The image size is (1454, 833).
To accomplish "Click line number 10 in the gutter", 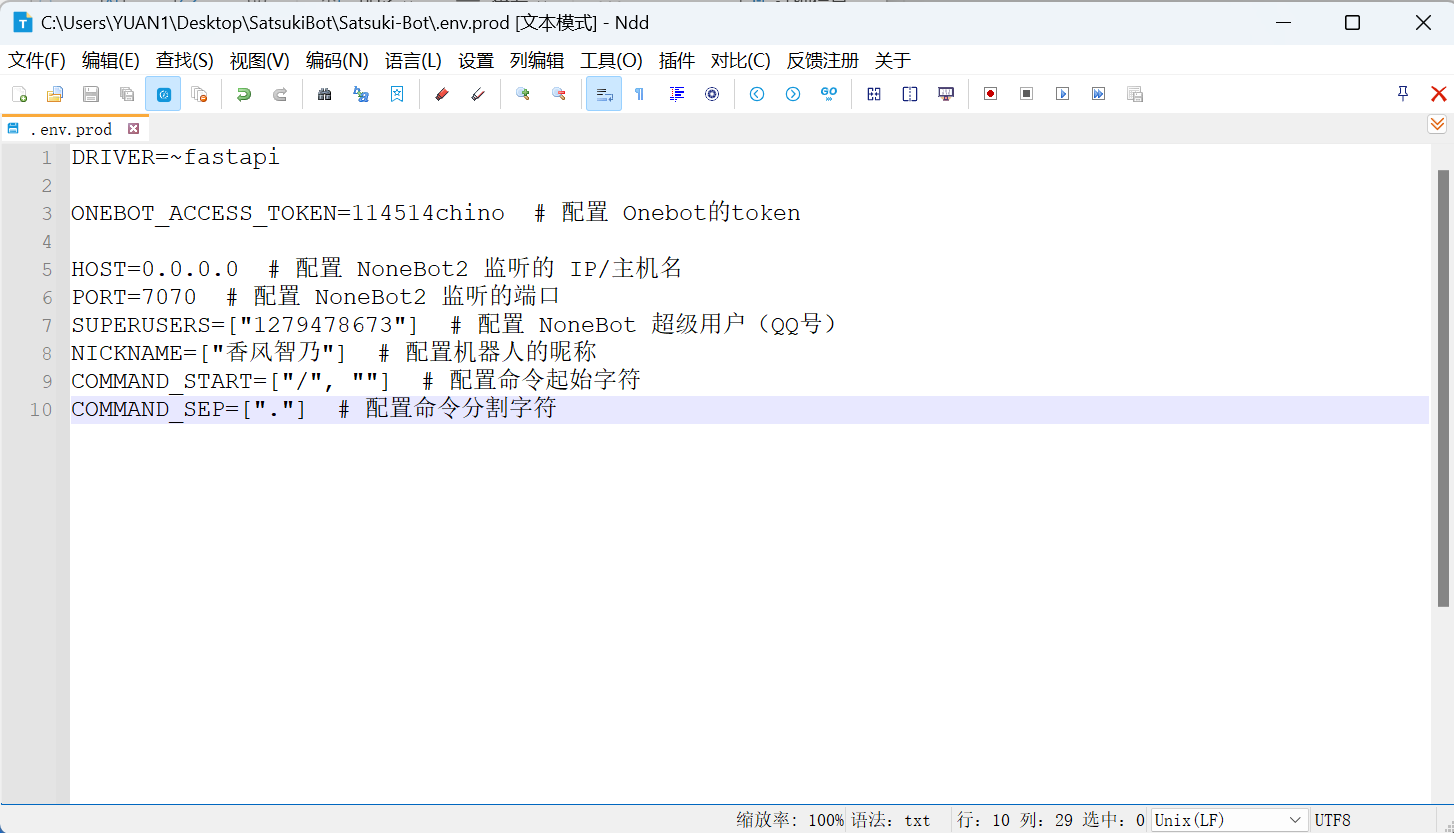I will coord(41,409).
